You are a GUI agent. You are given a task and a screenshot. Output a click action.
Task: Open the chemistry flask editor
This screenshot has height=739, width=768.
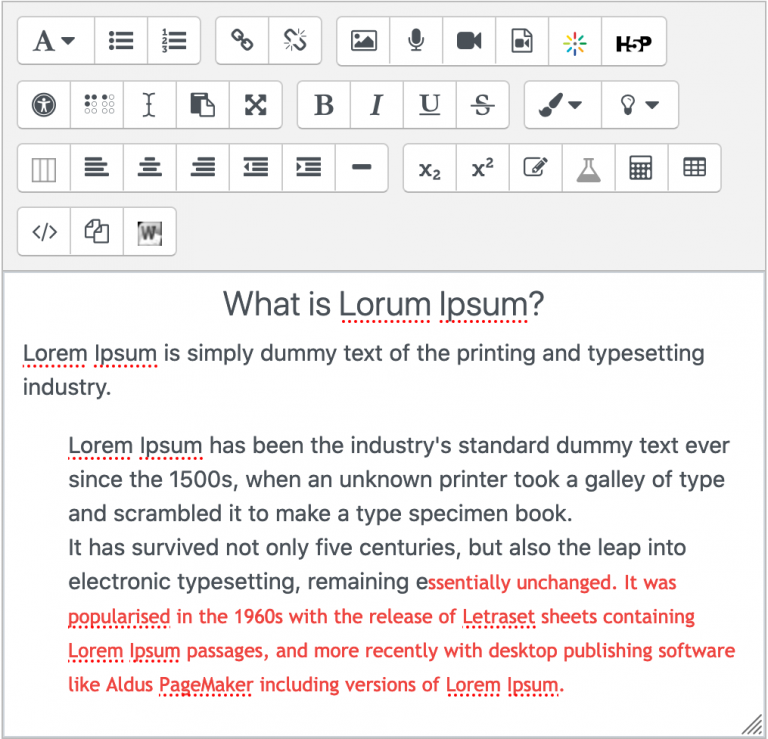[x=589, y=168]
